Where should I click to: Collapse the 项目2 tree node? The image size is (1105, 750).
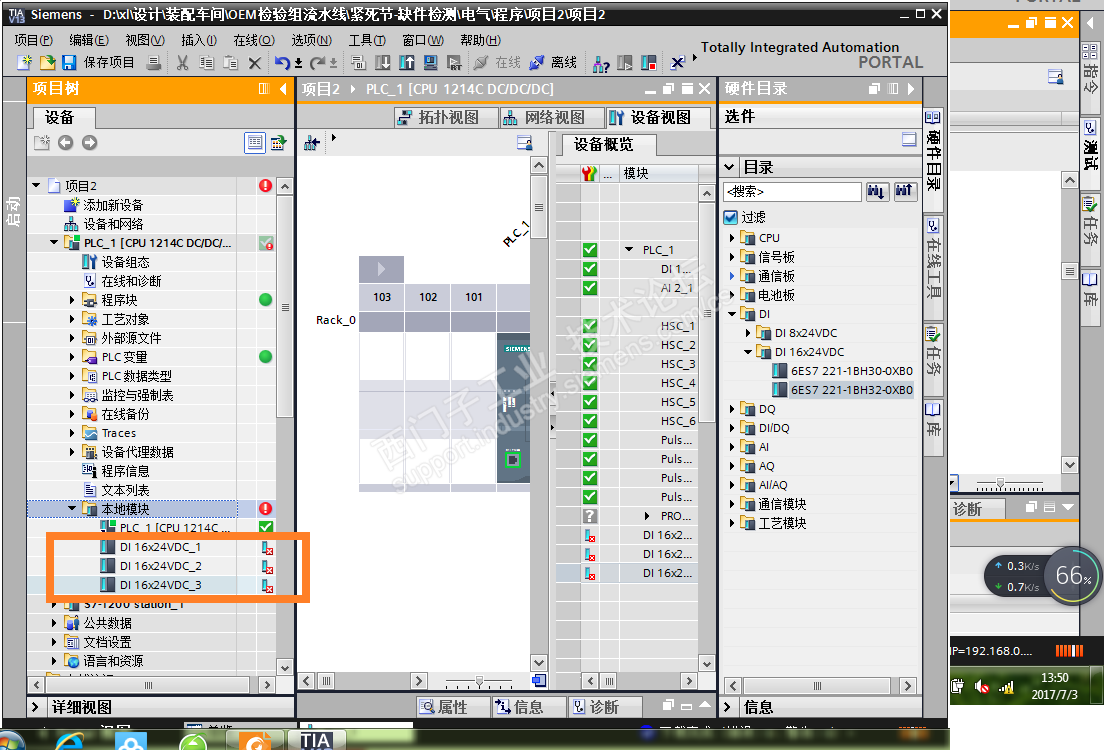click(x=37, y=185)
